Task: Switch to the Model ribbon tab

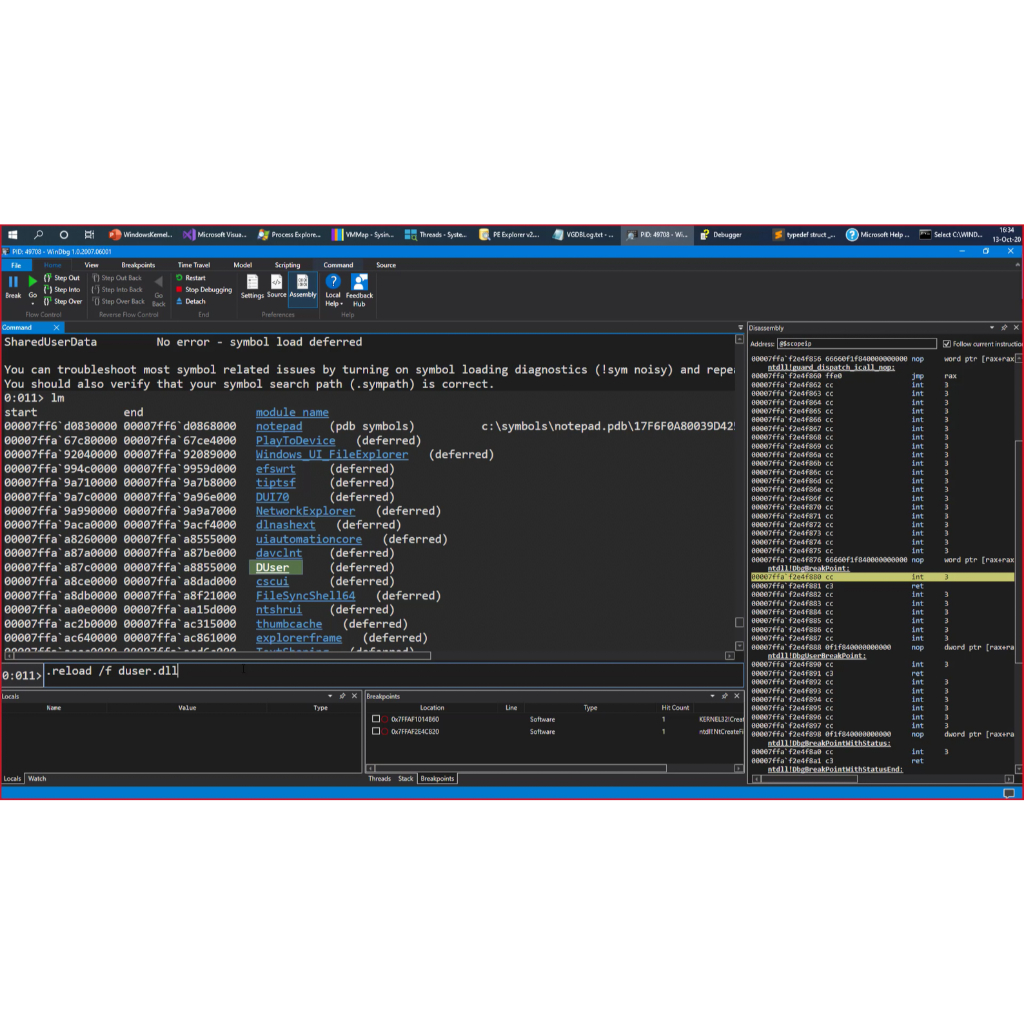Action: tap(242, 265)
